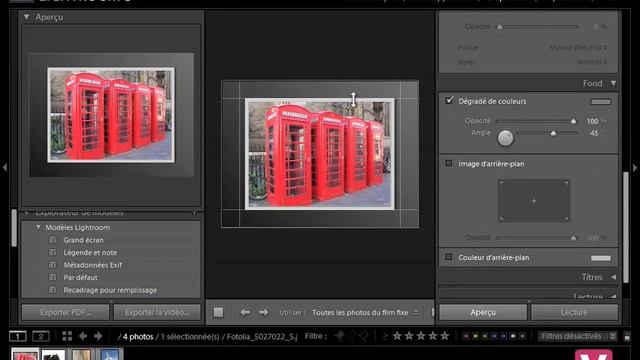Enable Image d'arrière-plan checkbox
Image resolution: width=640 pixels, height=360 pixels.
coord(449,163)
